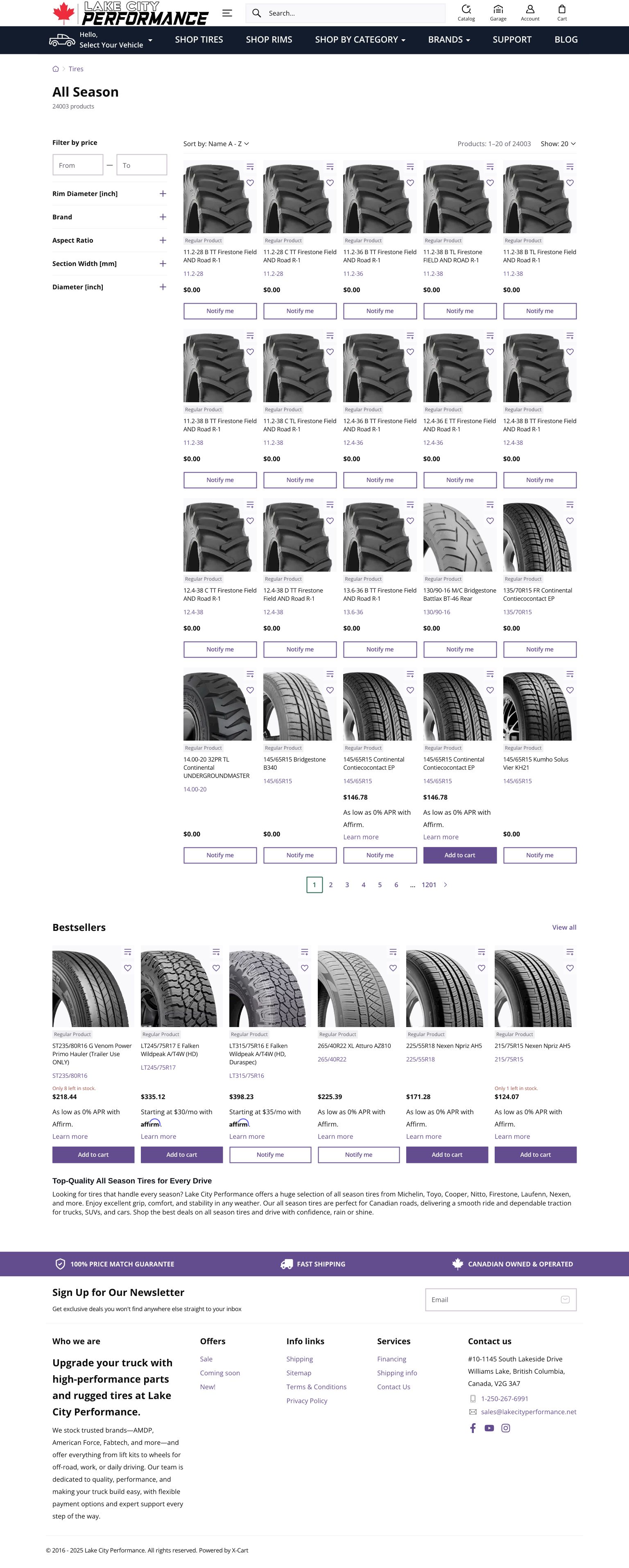Toggle wishlist heart on Nexen Npriz AH5 215/75R15
The width and height of the screenshot is (629, 1568).
point(570,968)
